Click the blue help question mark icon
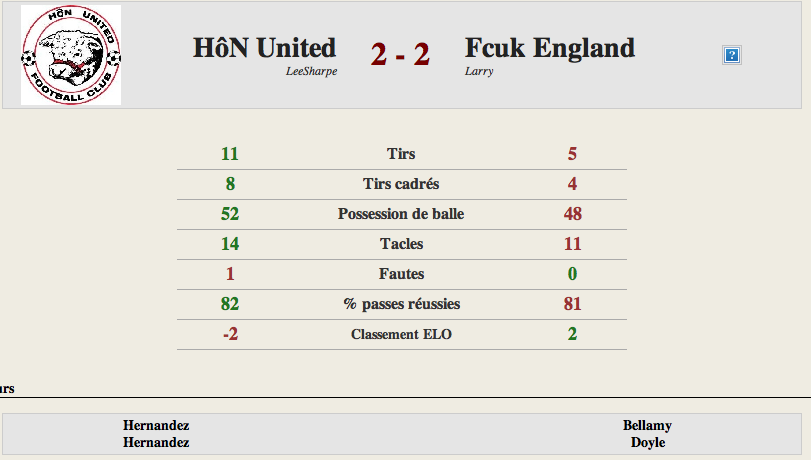The image size is (811, 460). click(731, 55)
